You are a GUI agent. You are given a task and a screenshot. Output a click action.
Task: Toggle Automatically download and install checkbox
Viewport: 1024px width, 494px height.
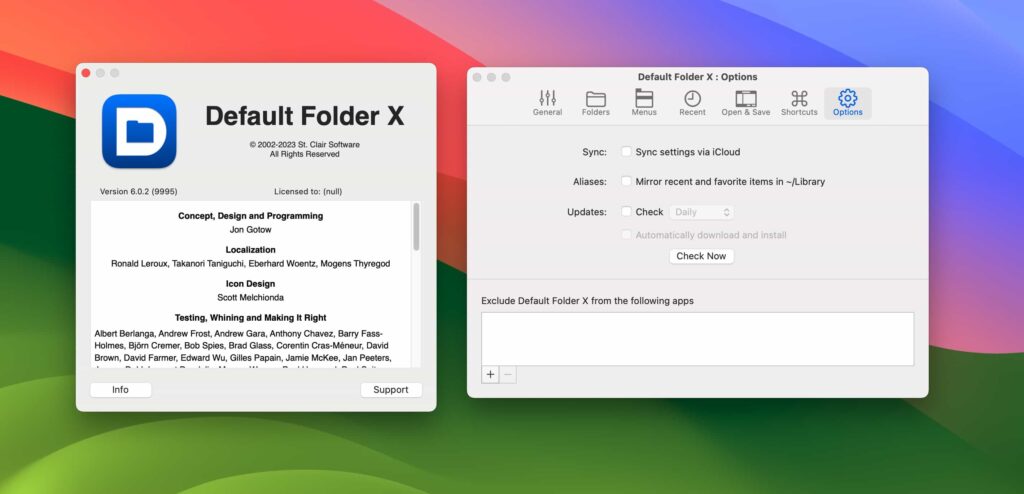click(x=626, y=235)
